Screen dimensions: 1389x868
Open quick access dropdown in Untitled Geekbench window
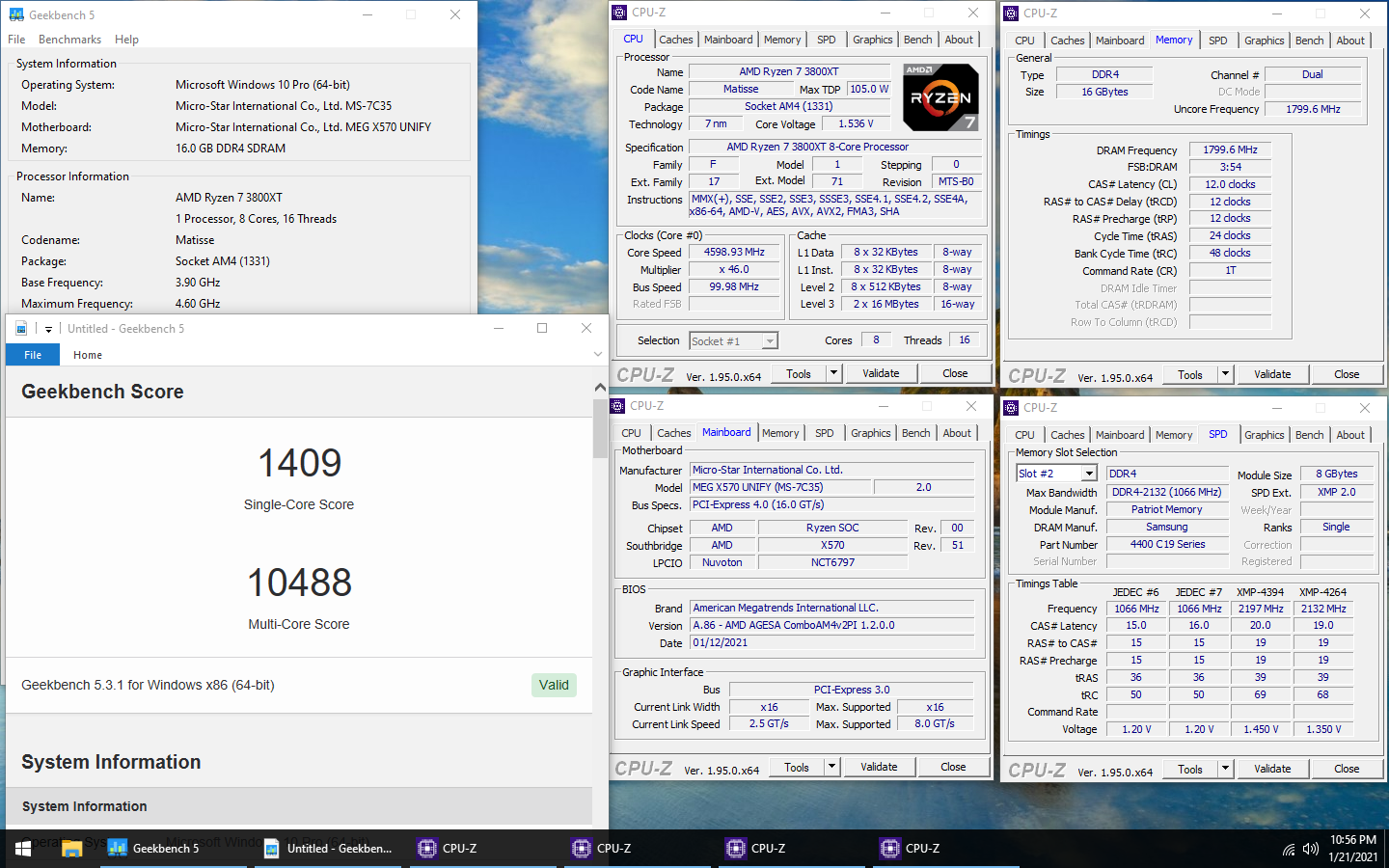tap(48, 329)
